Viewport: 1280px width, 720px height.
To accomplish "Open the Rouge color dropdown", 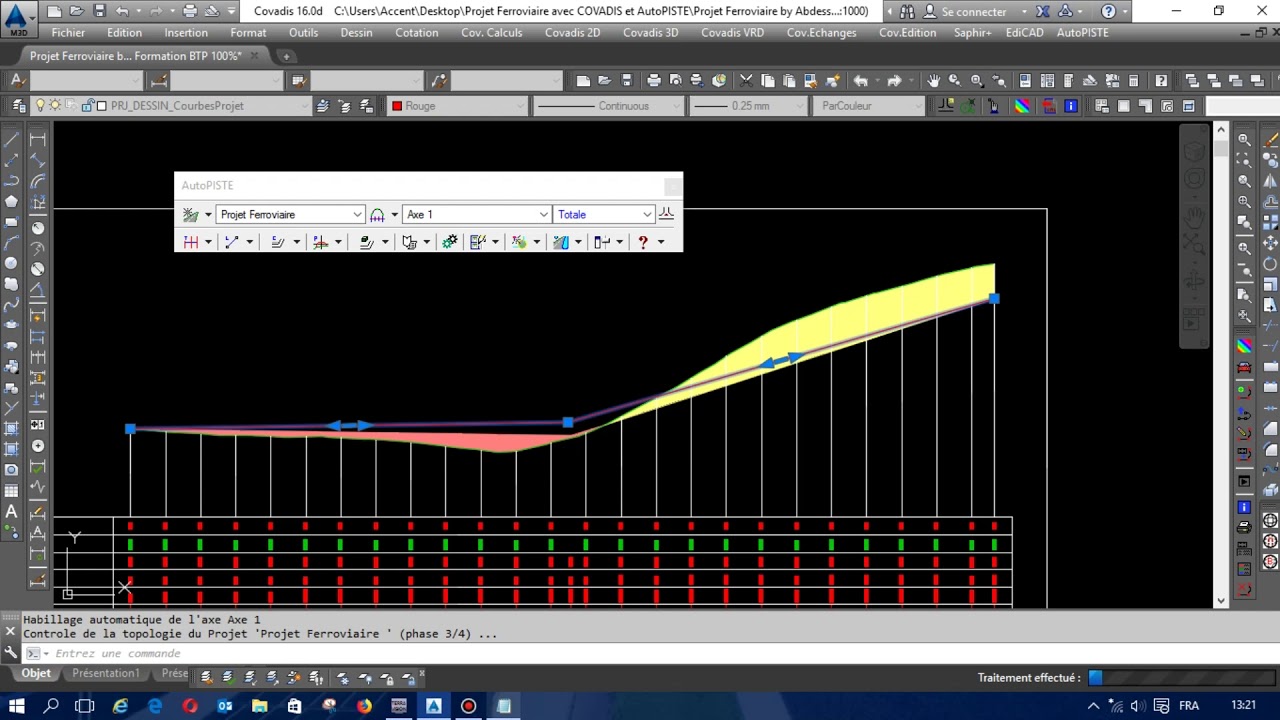I will 458,106.
